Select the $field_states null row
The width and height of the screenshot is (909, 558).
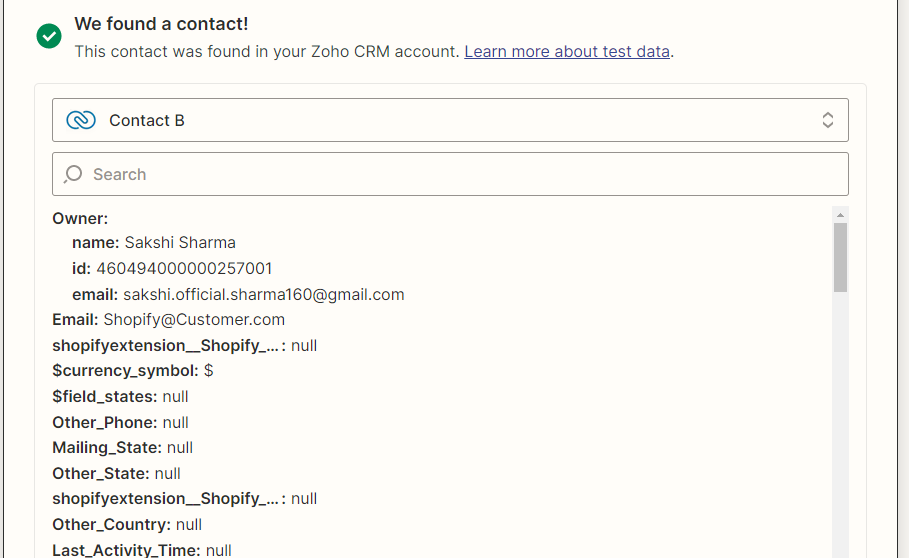[x=120, y=397]
